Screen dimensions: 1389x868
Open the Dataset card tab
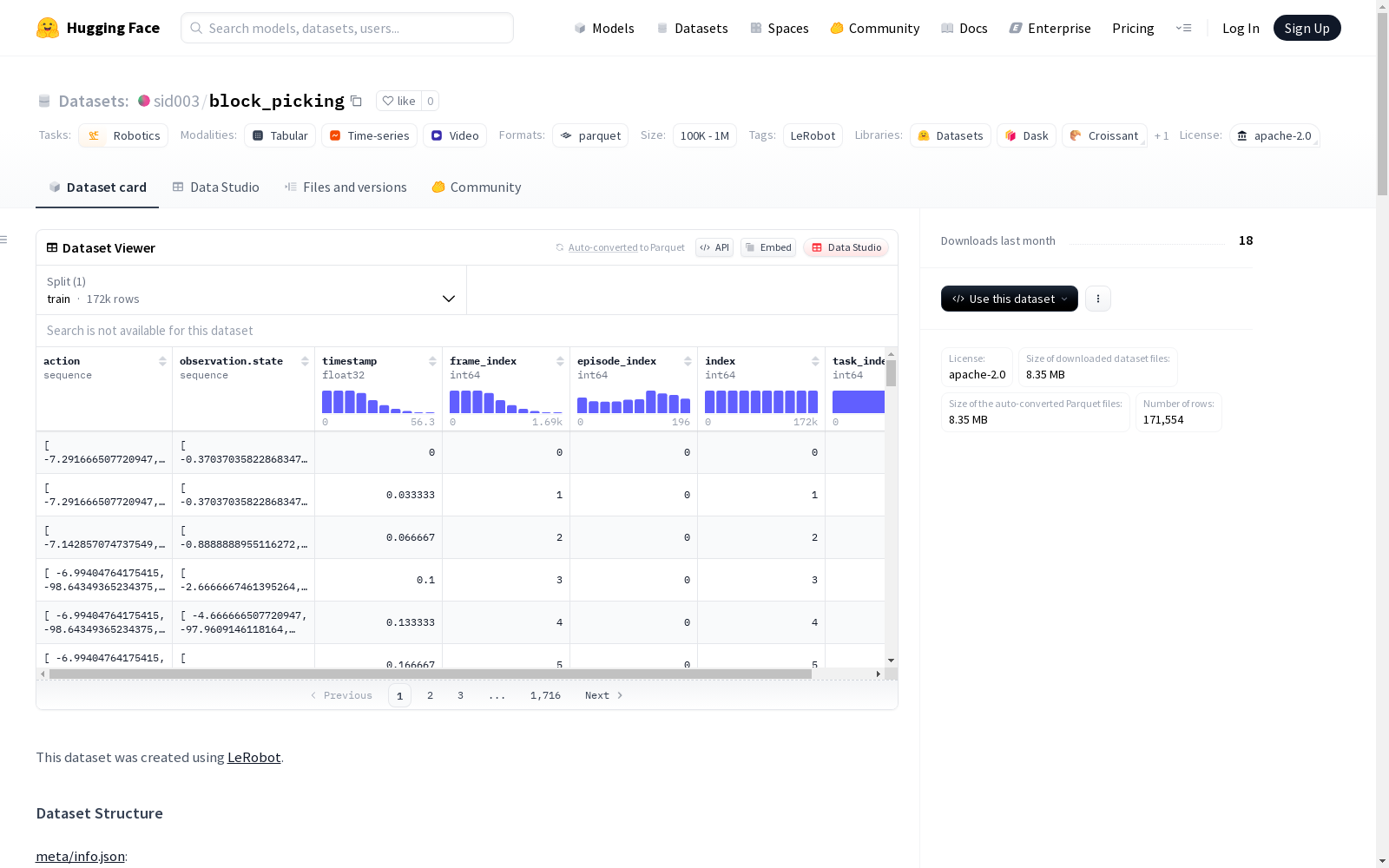pos(97,187)
